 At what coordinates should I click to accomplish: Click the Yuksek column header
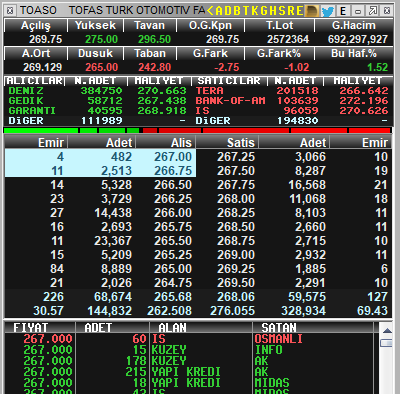tap(95, 25)
